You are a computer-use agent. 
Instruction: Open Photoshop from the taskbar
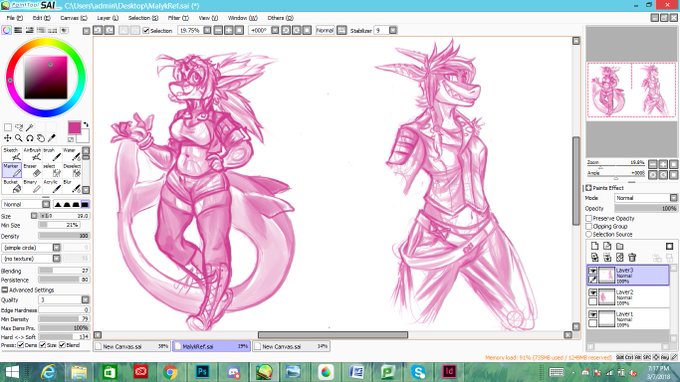[202, 372]
